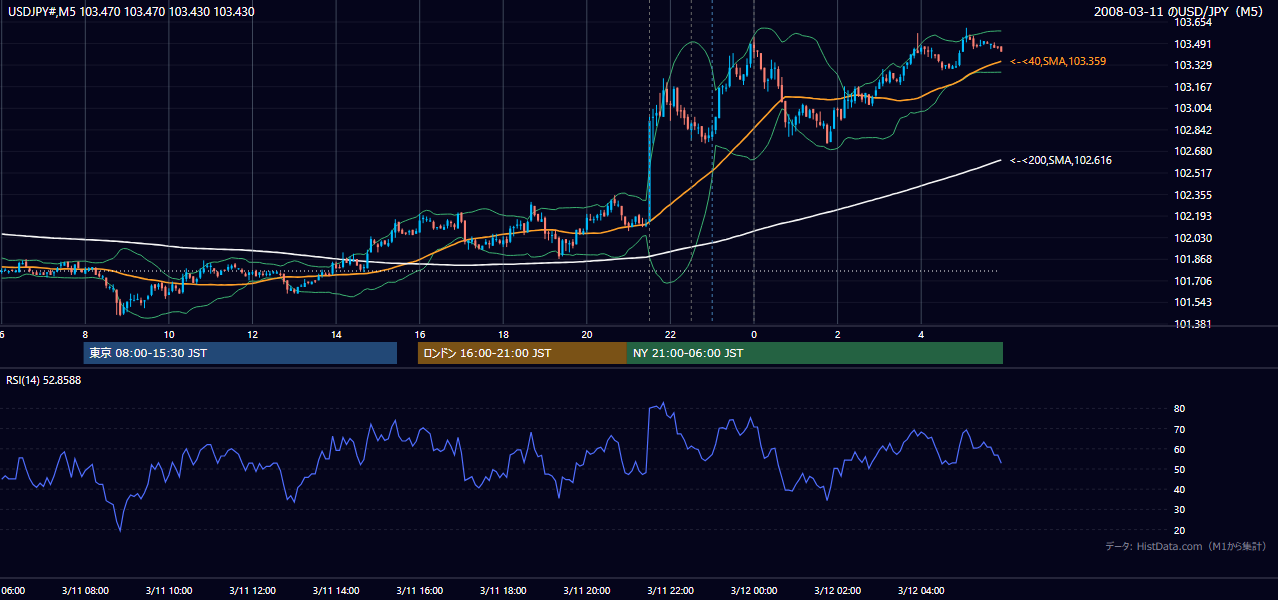The width and height of the screenshot is (1278, 600).
Task: Click the RSI 70 level label
Action: point(1179,429)
